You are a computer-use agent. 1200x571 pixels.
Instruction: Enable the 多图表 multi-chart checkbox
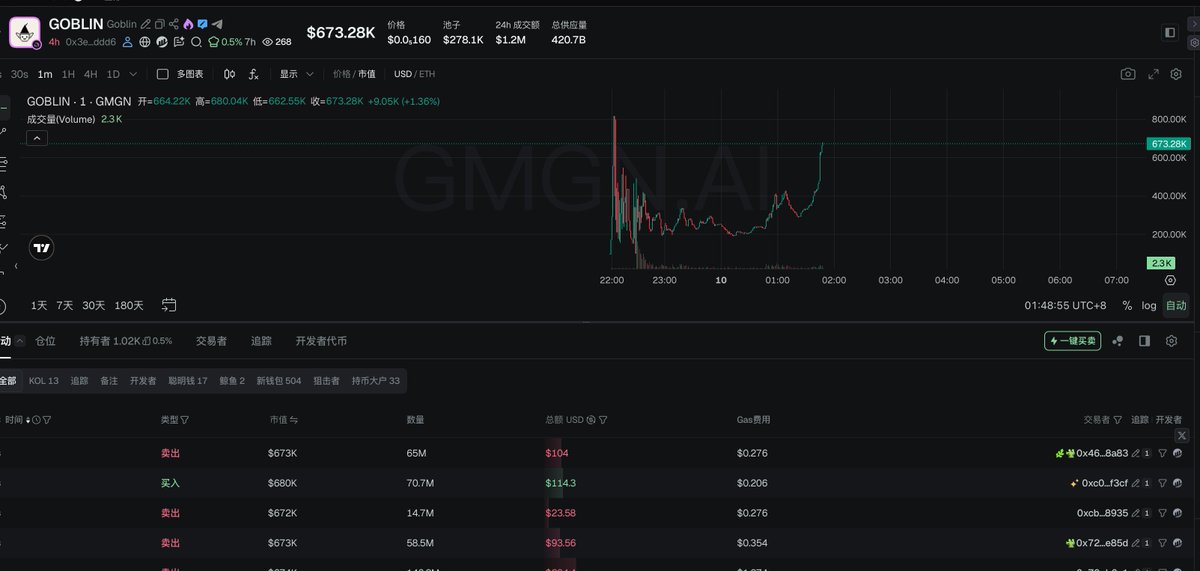coord(163,74)
